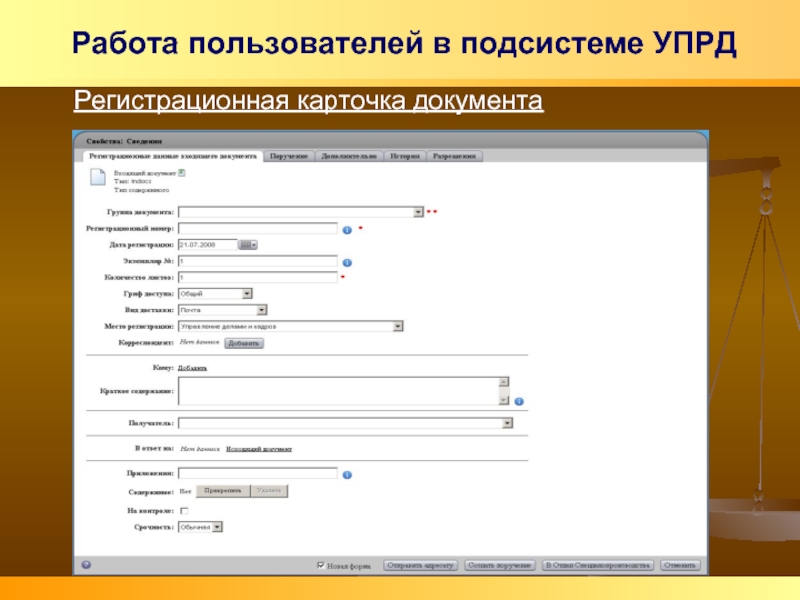Image resolution: width=800 pixels, height=600 pixels.
Task: Click the document page icon
Action: coord(97,177)
